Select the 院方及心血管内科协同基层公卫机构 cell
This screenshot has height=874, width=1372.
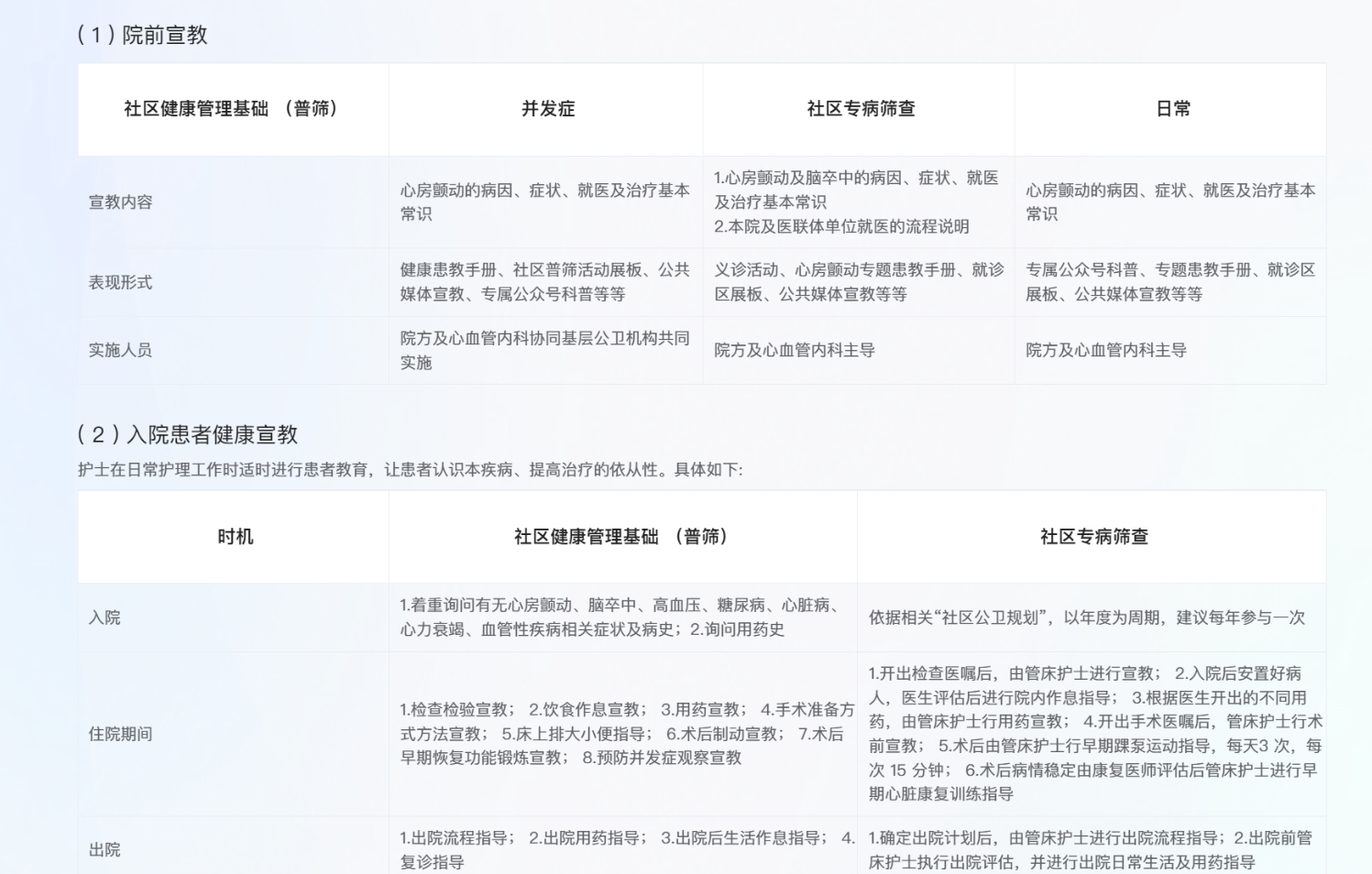click(544, 350)
